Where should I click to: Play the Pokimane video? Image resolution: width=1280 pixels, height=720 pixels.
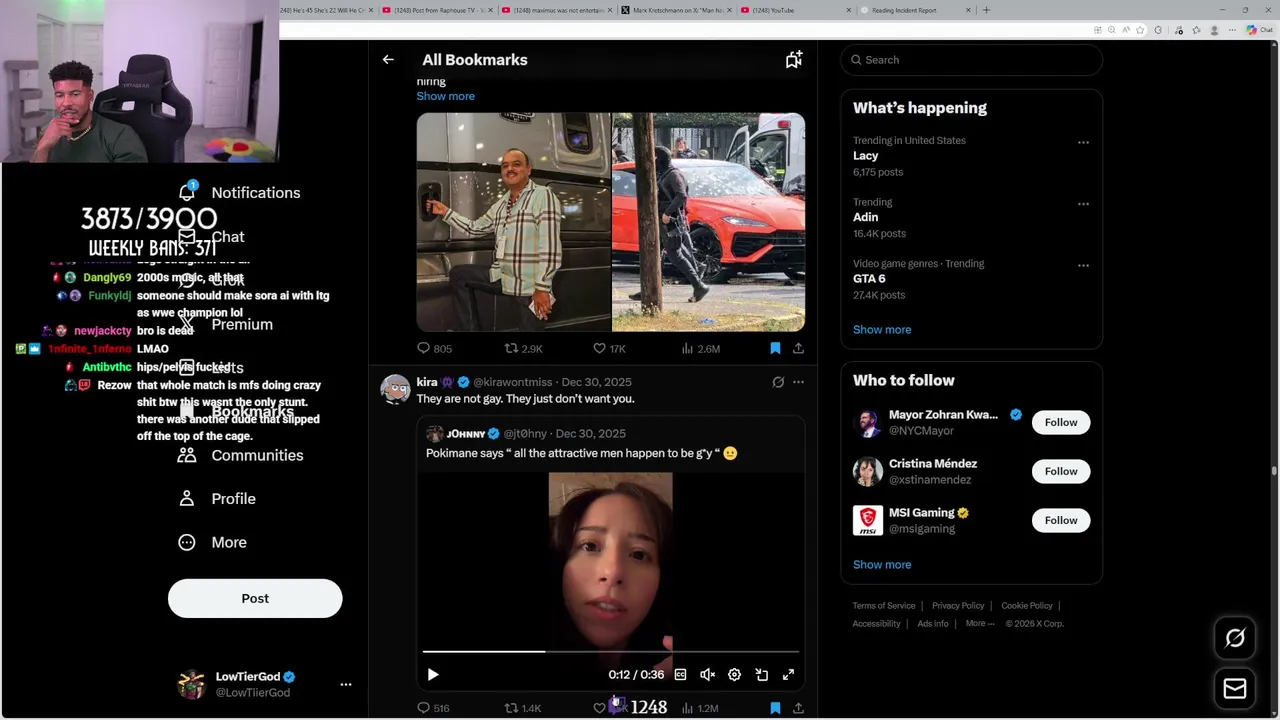pyautogui.click(x=433, y=675)
